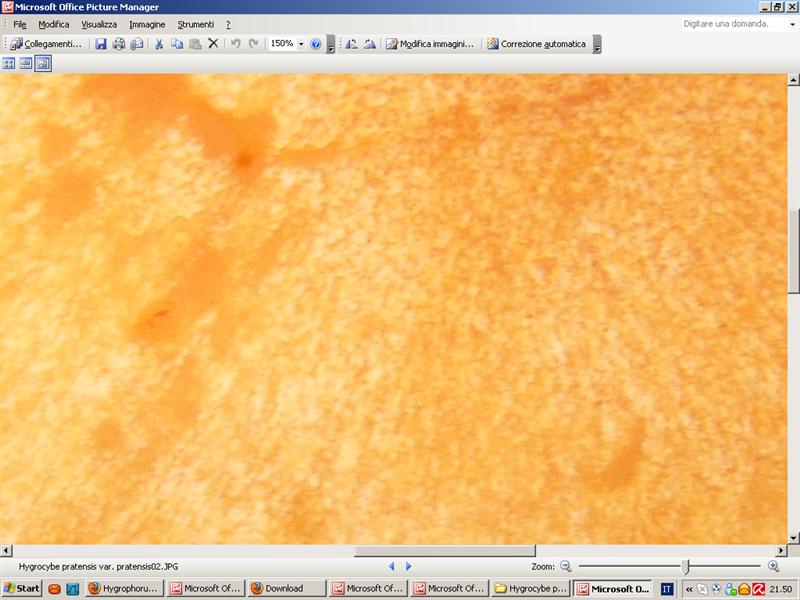Click the Print icon in toolbar
This screenshot has width=800, height=600.
pos(119,44)
